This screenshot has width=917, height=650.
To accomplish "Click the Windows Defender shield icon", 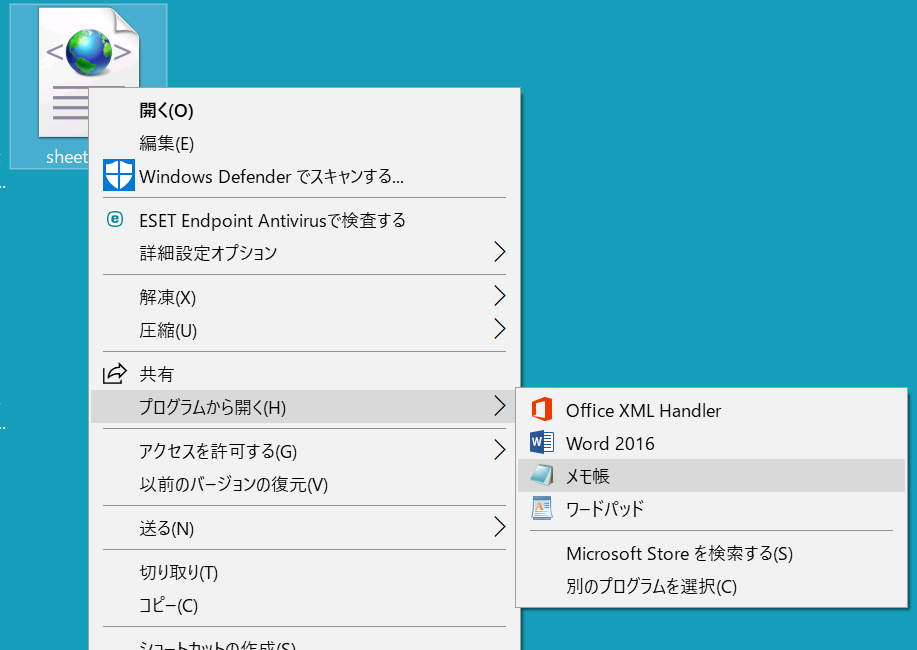I will click(x=119, y=175).
